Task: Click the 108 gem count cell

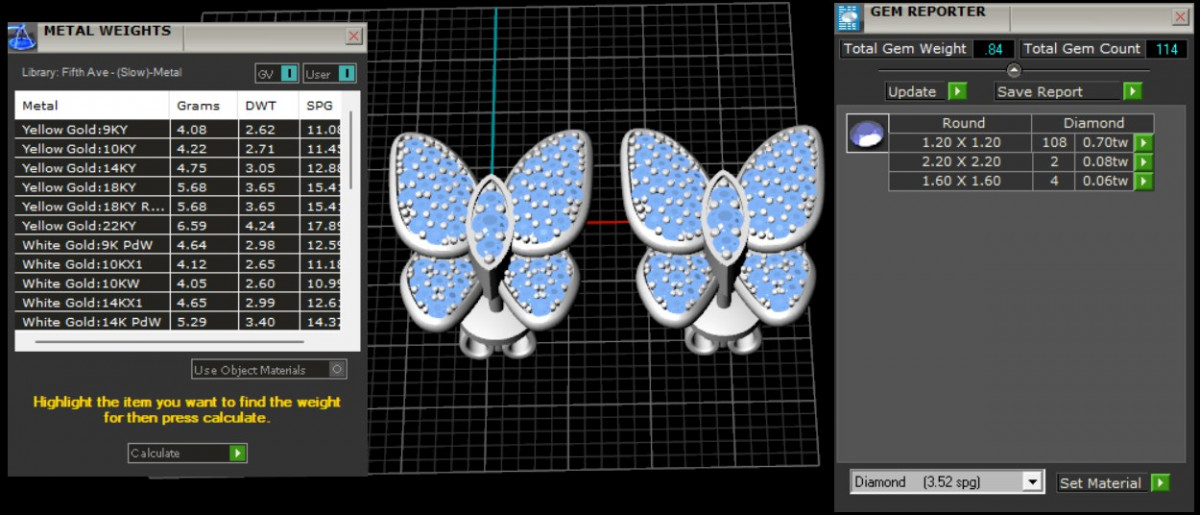Action: pyautogui.click(x=1054, y=143)
